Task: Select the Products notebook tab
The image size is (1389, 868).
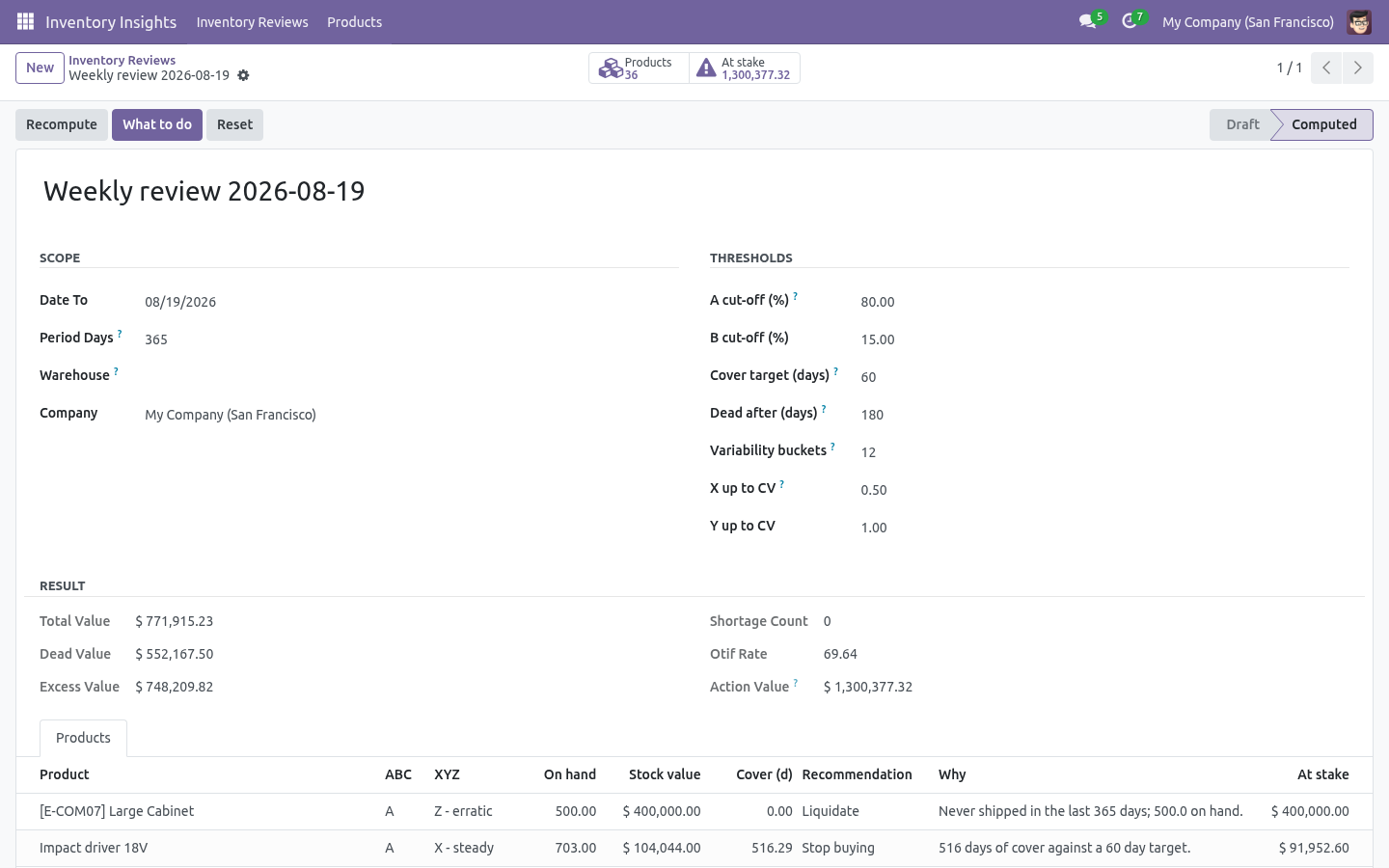Action: click(83, 738)
